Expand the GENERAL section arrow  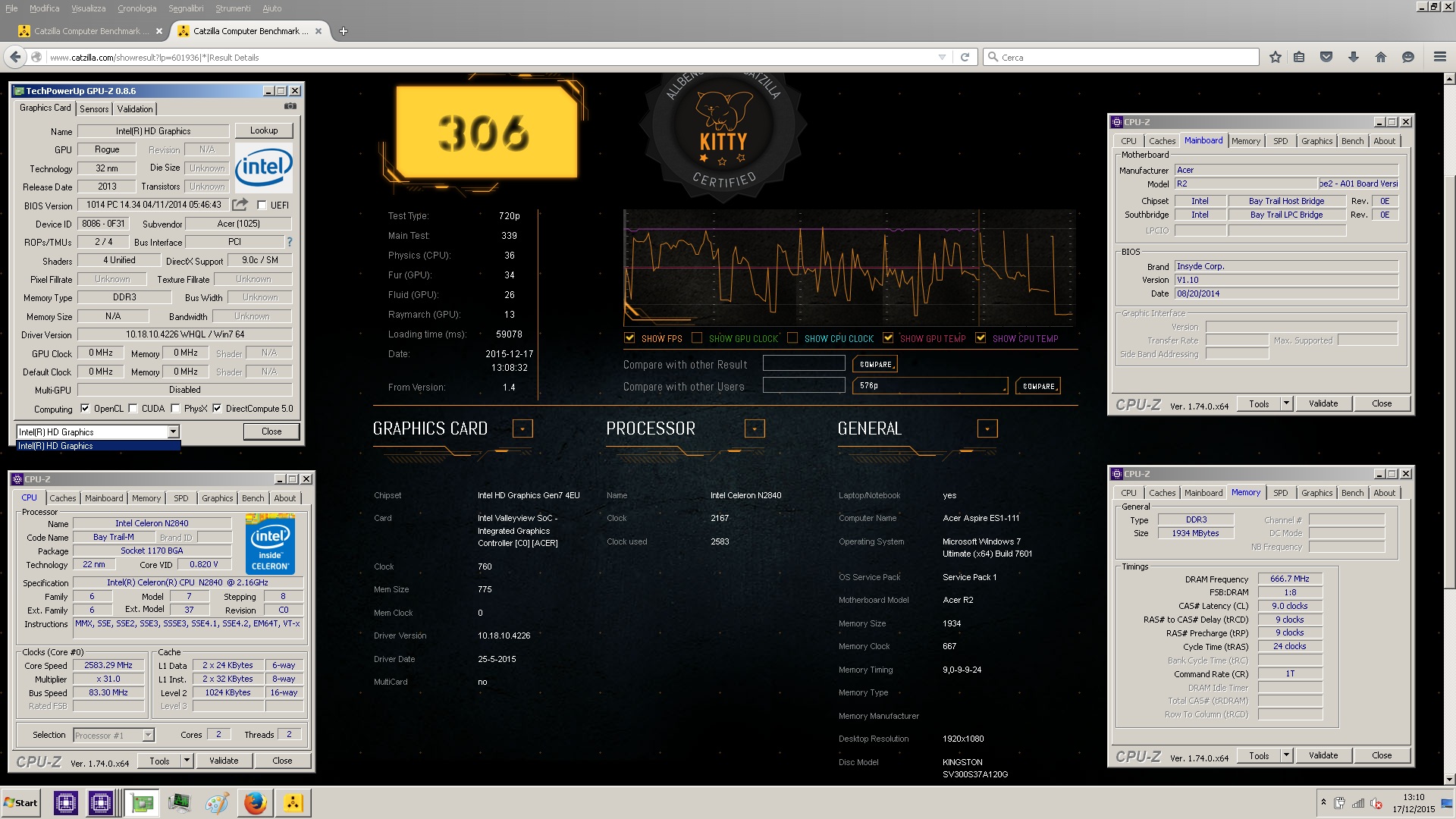(987, 428)
